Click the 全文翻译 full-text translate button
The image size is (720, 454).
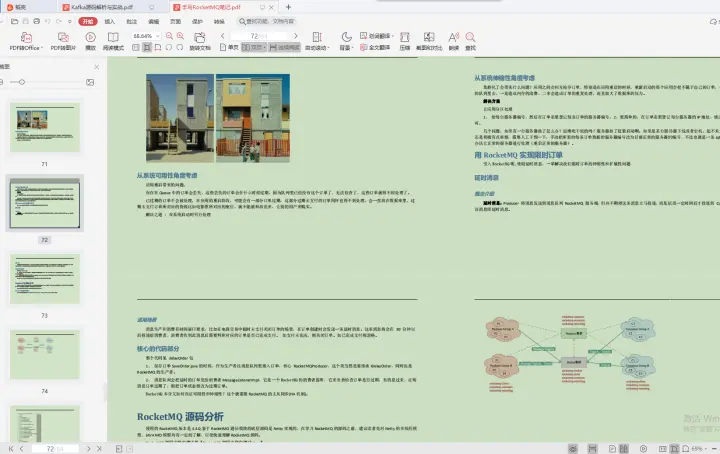[x=375, y=47]
